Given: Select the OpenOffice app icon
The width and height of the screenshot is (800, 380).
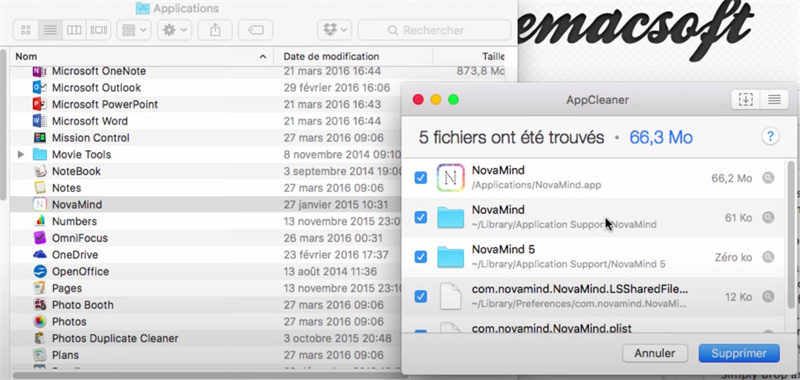Looking at the screenshot, I should point(39,271).
